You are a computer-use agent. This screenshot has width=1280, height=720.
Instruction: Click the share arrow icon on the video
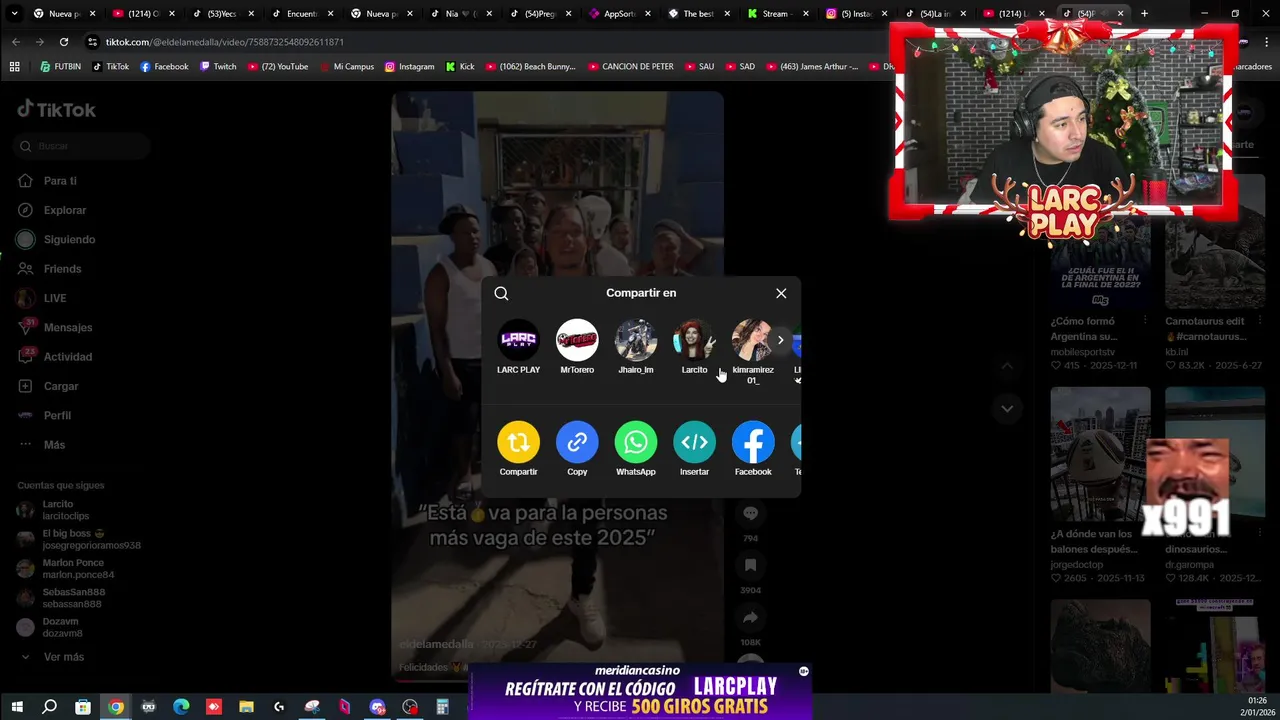[751, 618]
